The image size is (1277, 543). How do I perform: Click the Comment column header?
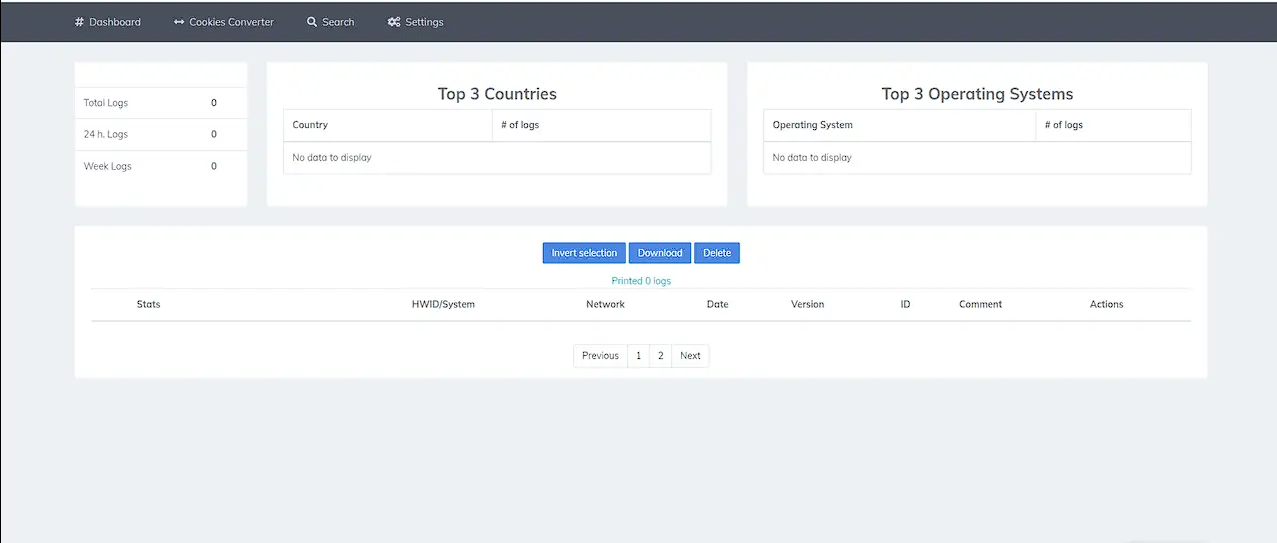coord(980,304)
